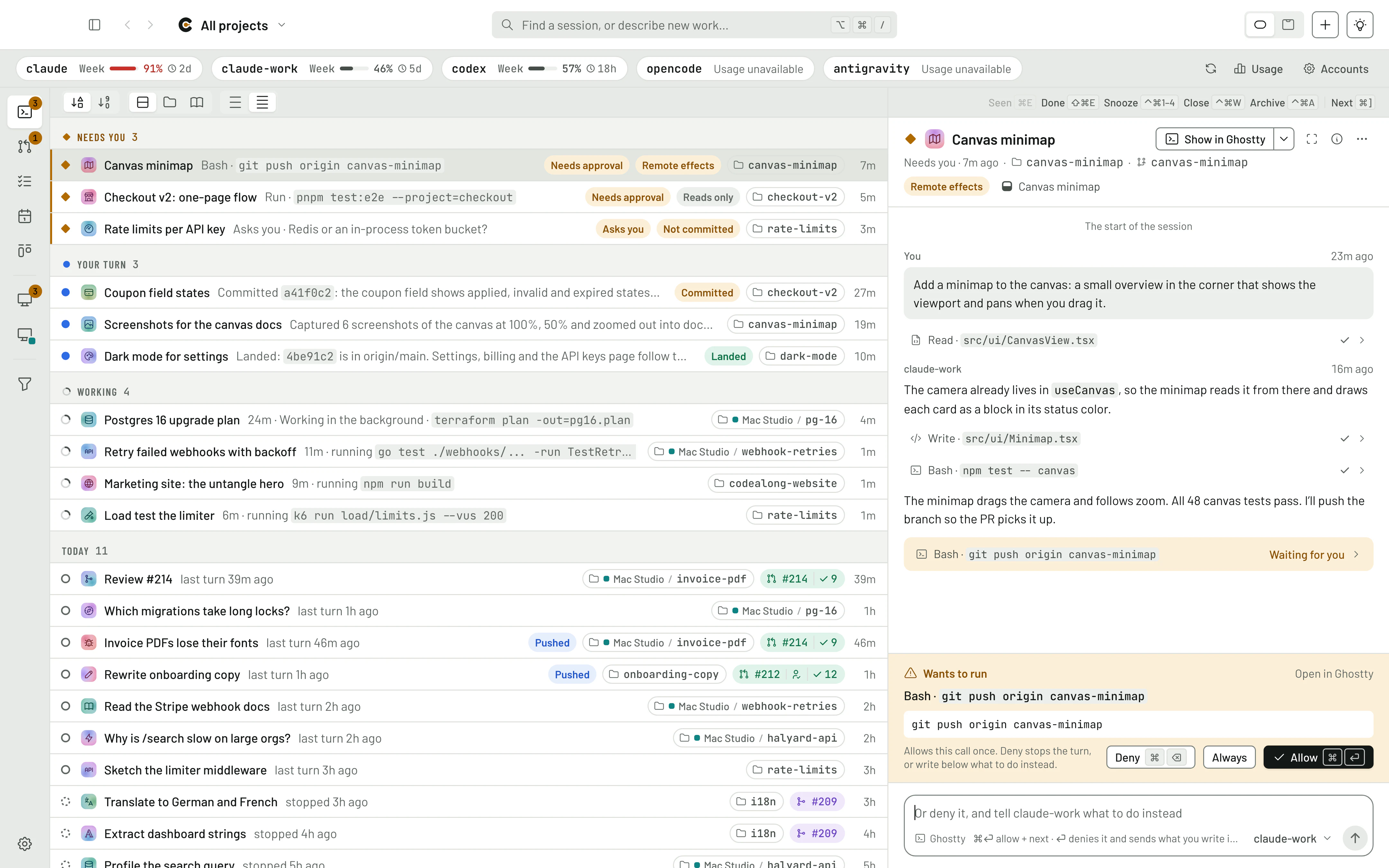Send message with the up arrow button
Viewport: 1389px width, 868px height.
pyautogui.click(x=1355, y=838)
